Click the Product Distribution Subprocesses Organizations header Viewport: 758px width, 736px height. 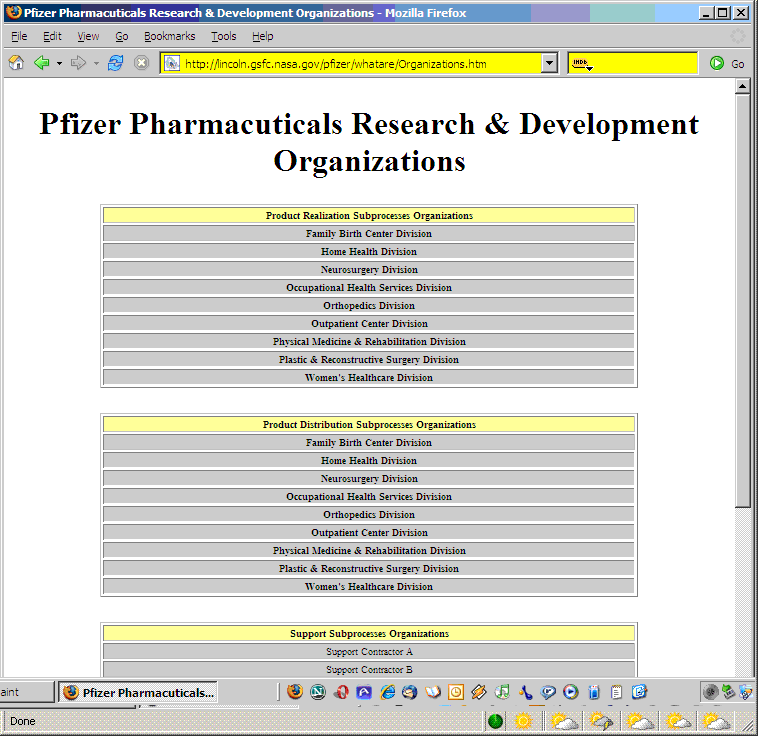pyautogui.click(x=369, y=425)
